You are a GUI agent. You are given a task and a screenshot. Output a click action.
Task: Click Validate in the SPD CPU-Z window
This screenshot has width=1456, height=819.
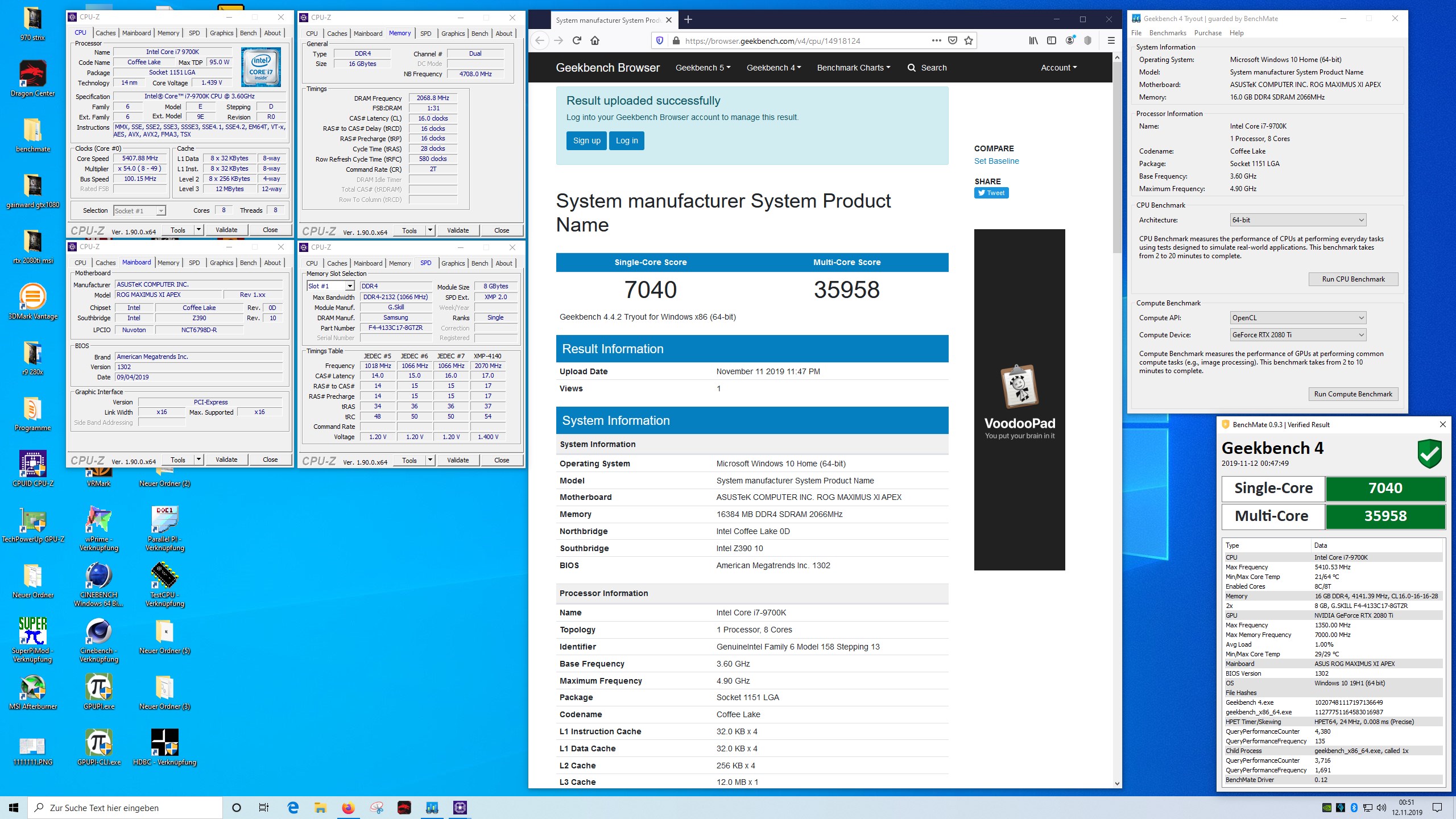pyautogui.click(x=458, y=460)
